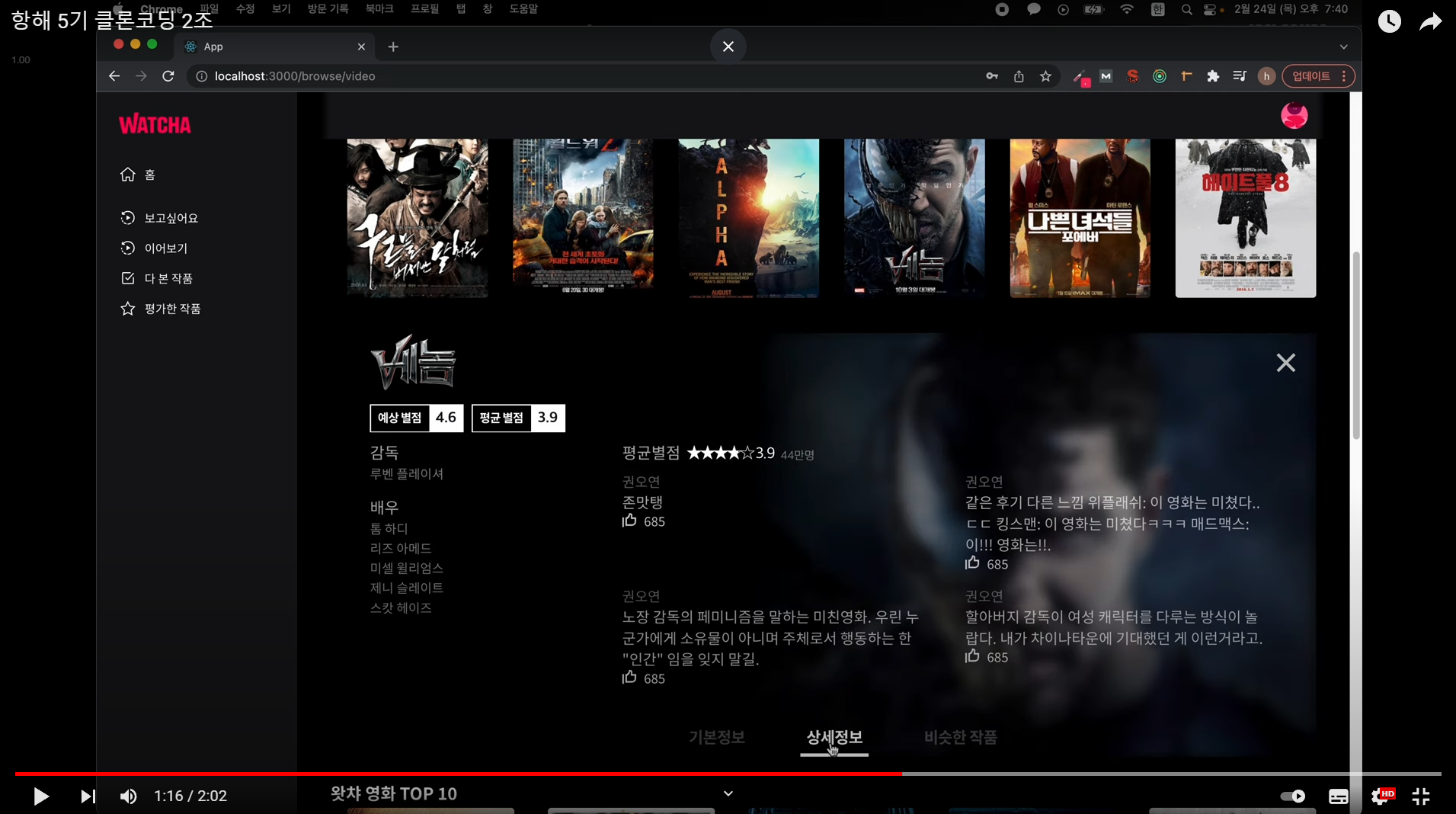The image size is (1456, 814).
Task: Open the macOS Spotlight search icon
Action: point(1186,10)
